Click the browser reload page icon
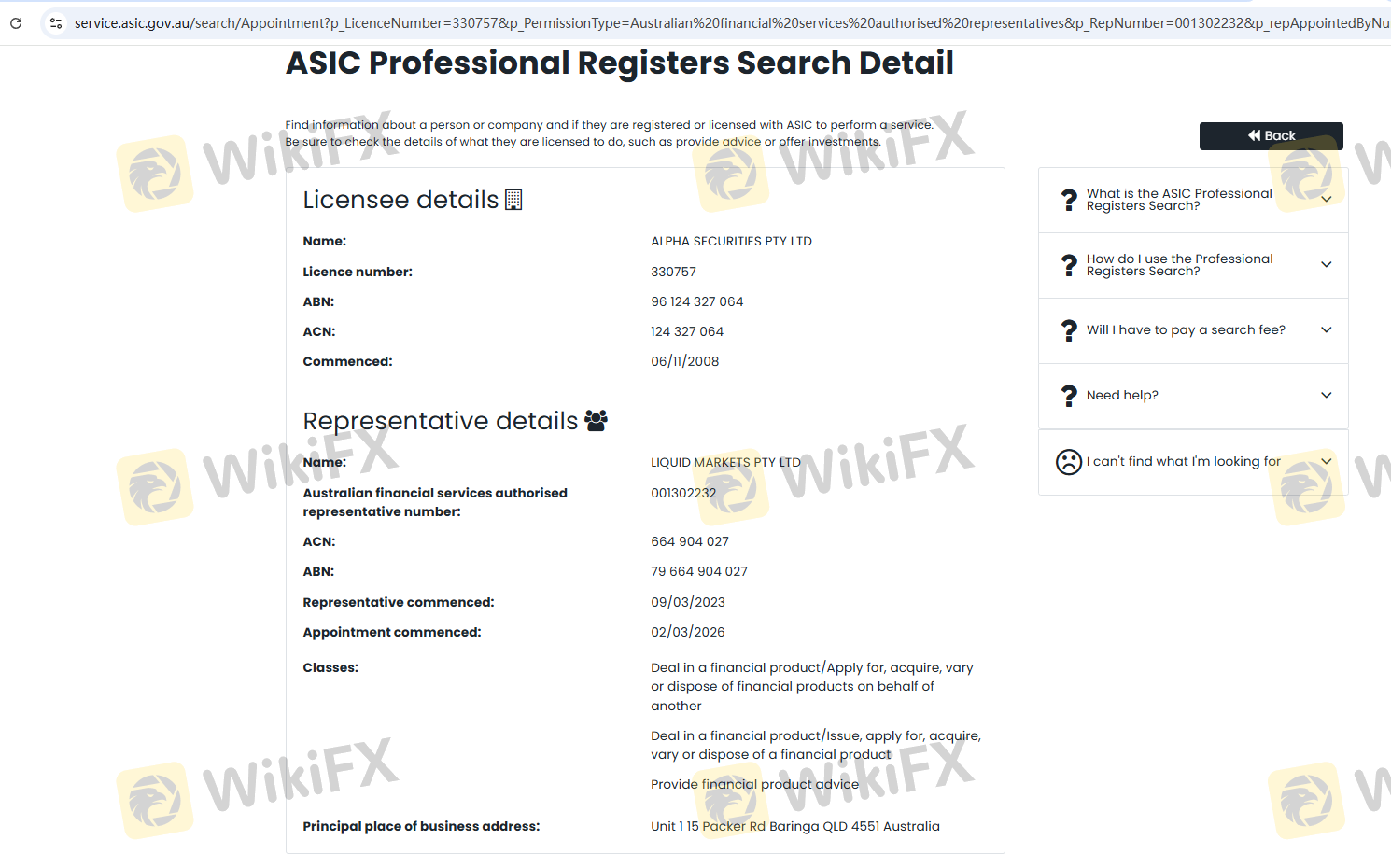The image size is (1391, 868). pos(16,23)
